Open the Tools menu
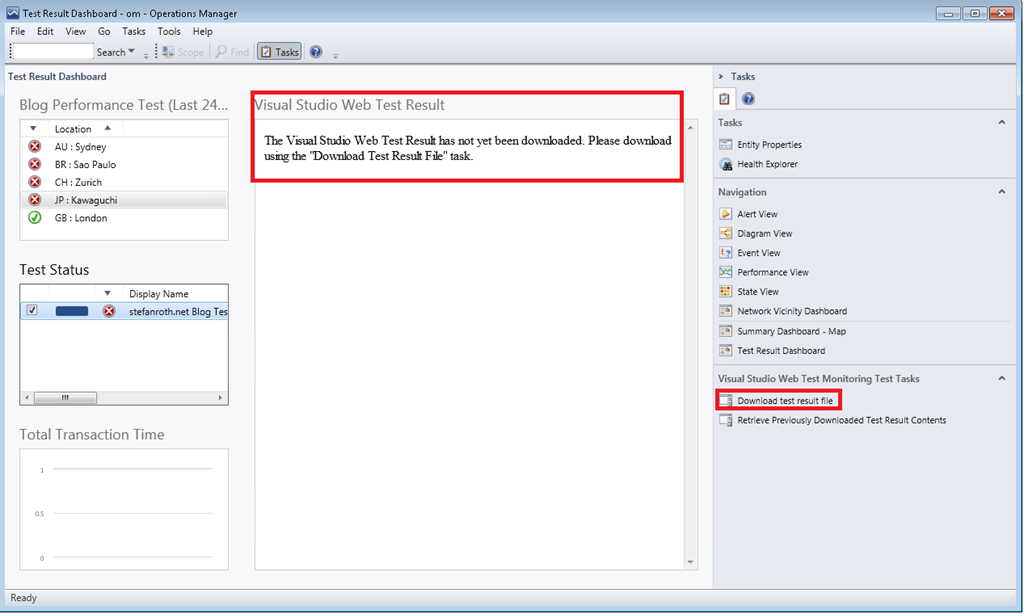1024x614 pixels. point(168,31)
